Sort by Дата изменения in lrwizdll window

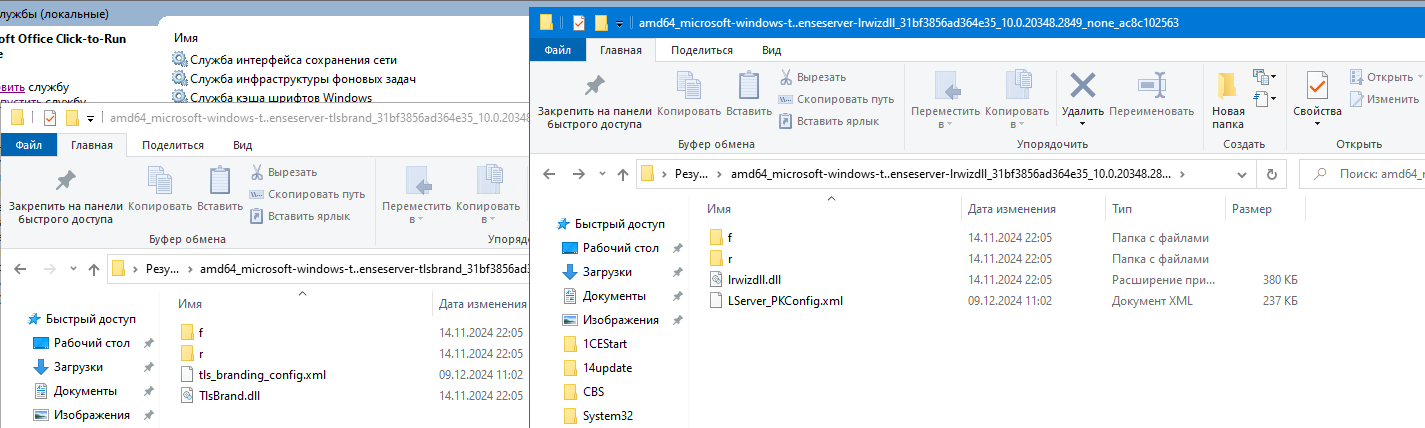1012,209
